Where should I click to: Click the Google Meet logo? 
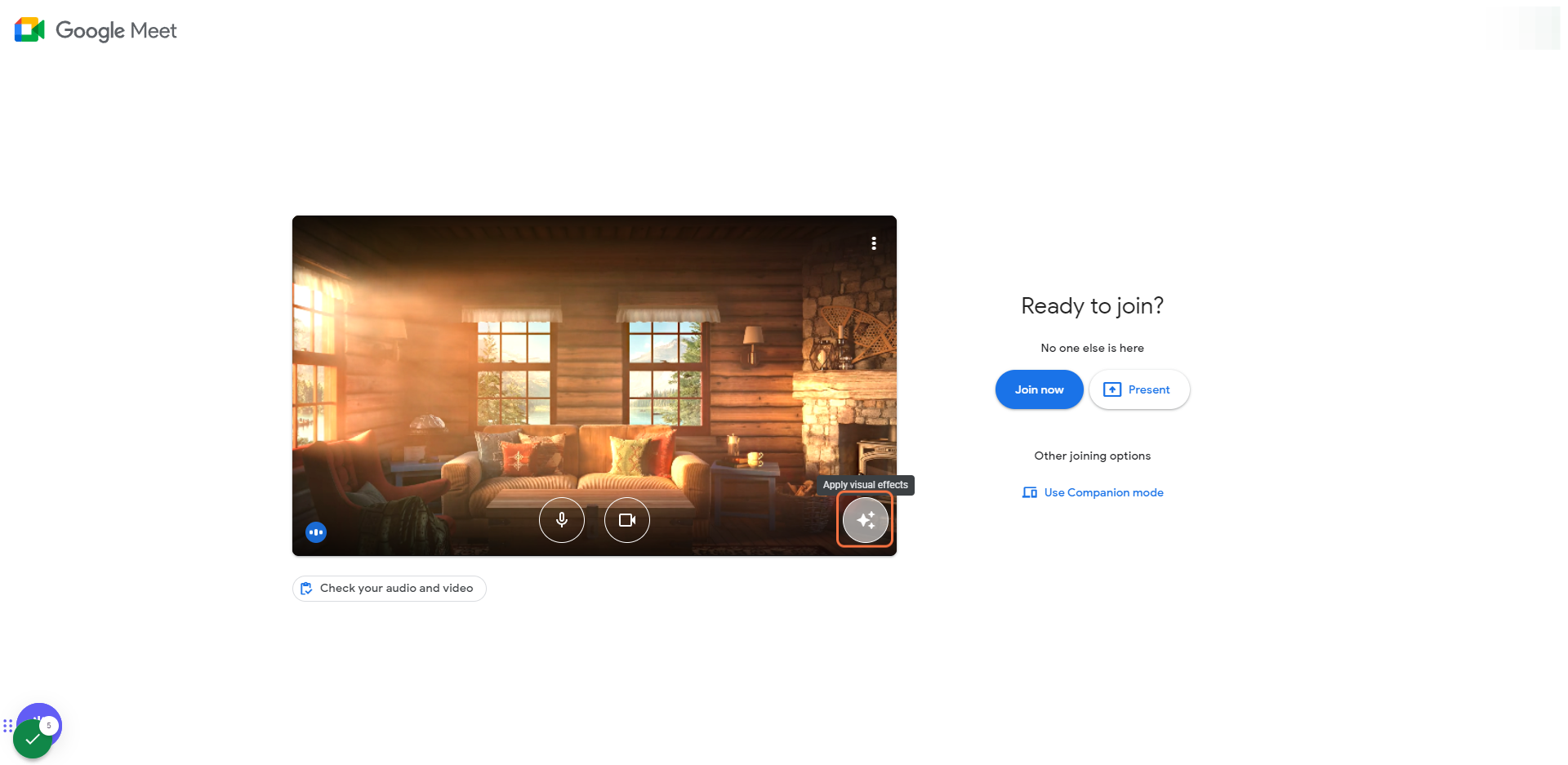pyautogui.click(x=96, y=30)
